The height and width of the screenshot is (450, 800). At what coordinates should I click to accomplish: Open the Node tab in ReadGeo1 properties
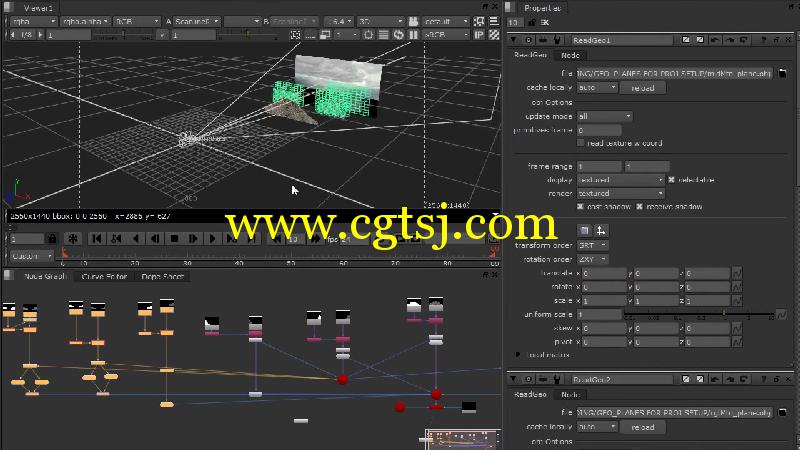[570, 55]
